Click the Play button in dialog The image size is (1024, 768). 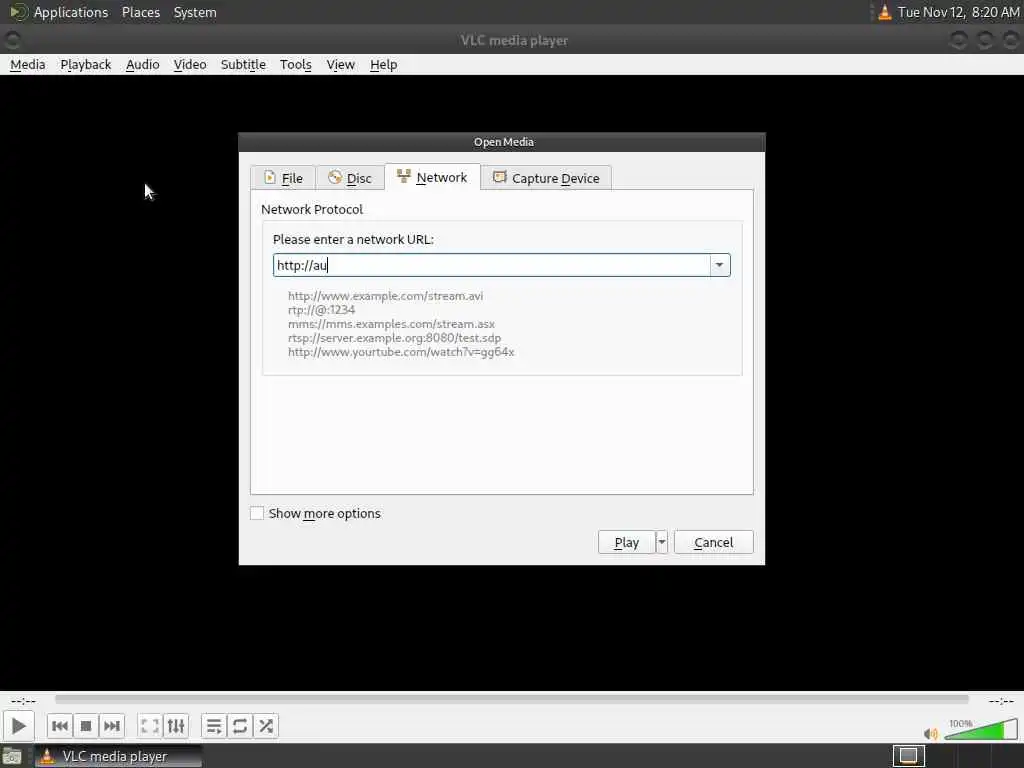(626, 542)
